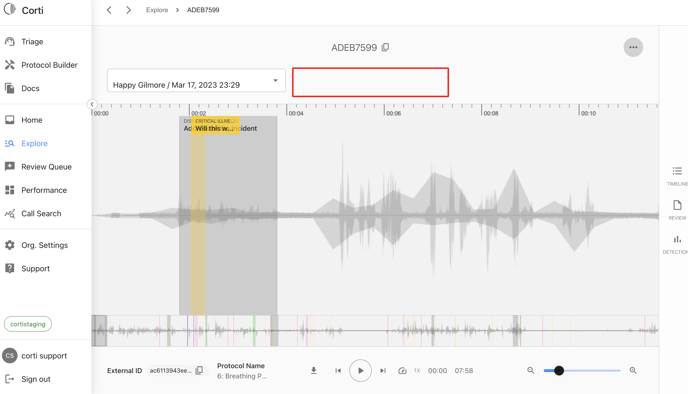The image size is (688, 394).
Task: Open the Docs section
Action: click(x=30, y=88)
